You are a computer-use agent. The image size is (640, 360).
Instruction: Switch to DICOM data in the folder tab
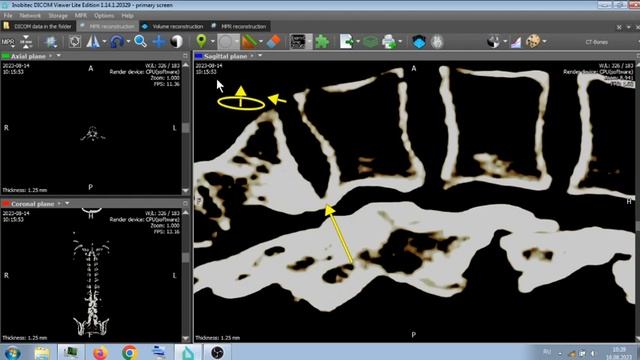(38, 26)
